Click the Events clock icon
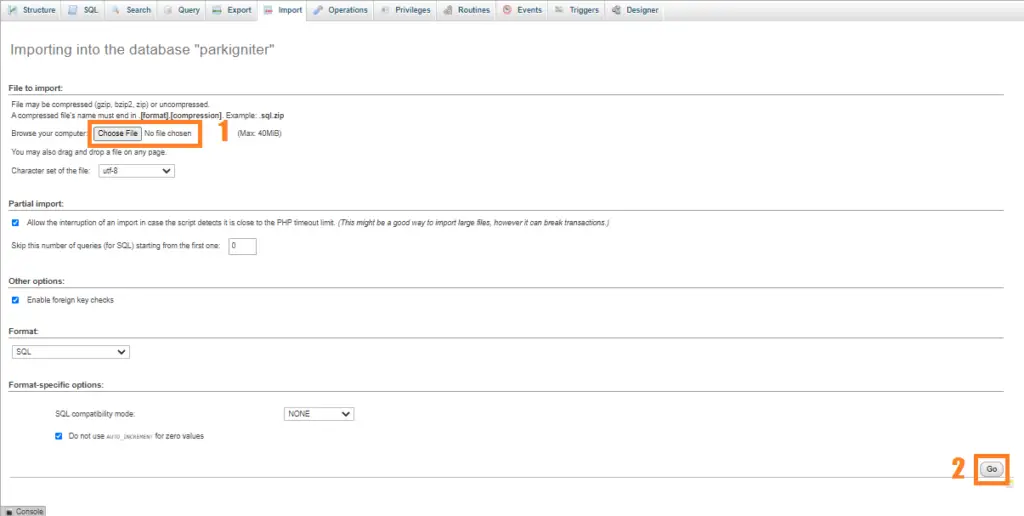This screenshot has height=516, width=1024. pyautogui.click(x=507, y=10)
